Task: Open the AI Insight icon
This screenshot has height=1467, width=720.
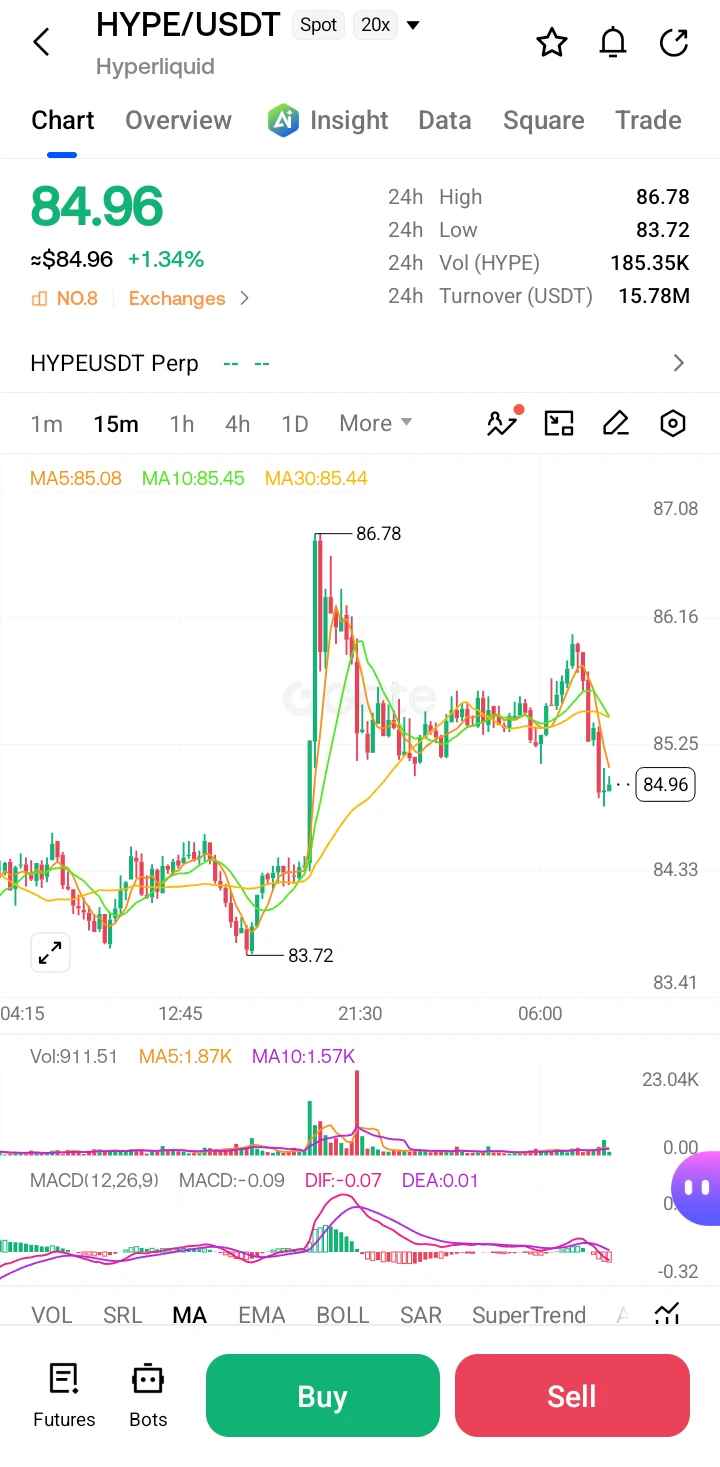Action: 284,120
